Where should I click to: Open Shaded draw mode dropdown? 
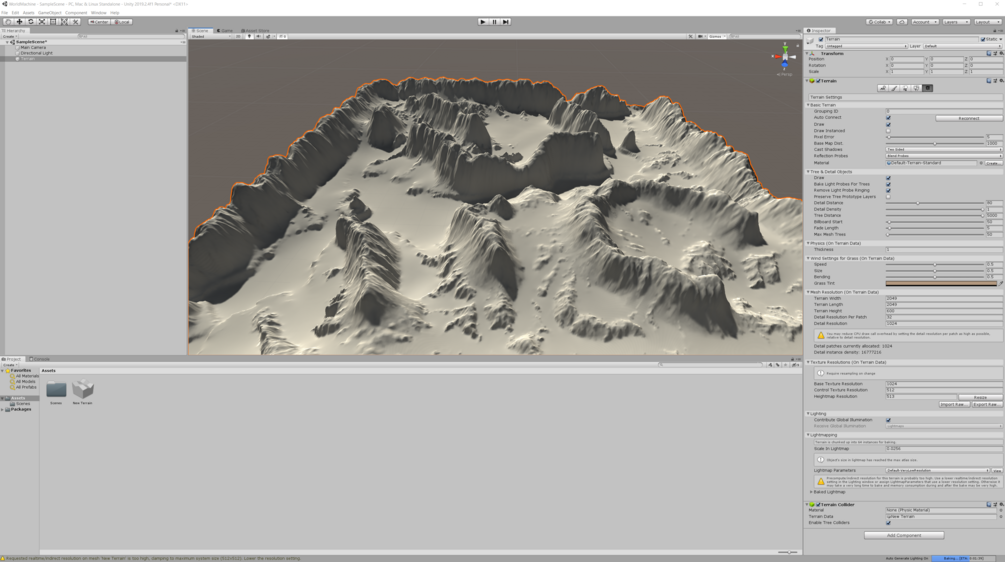pyautogui.click(x=211, y=37)
